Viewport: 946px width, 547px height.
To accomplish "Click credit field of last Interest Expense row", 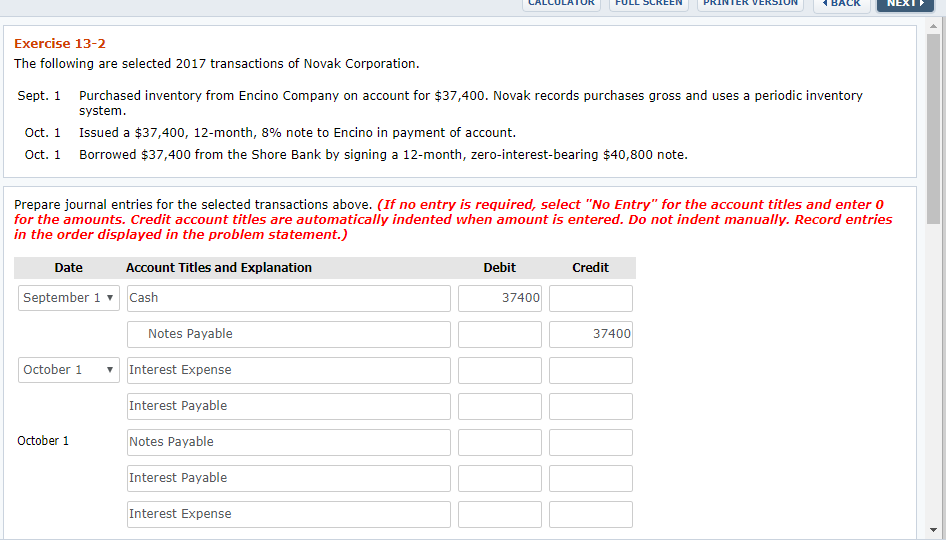I will pos(591,514).
